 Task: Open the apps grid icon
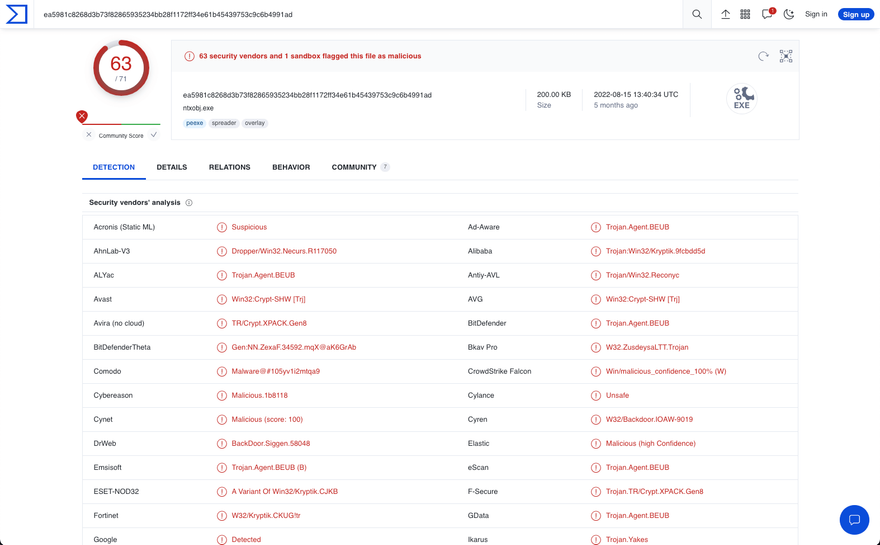point(745,14)
